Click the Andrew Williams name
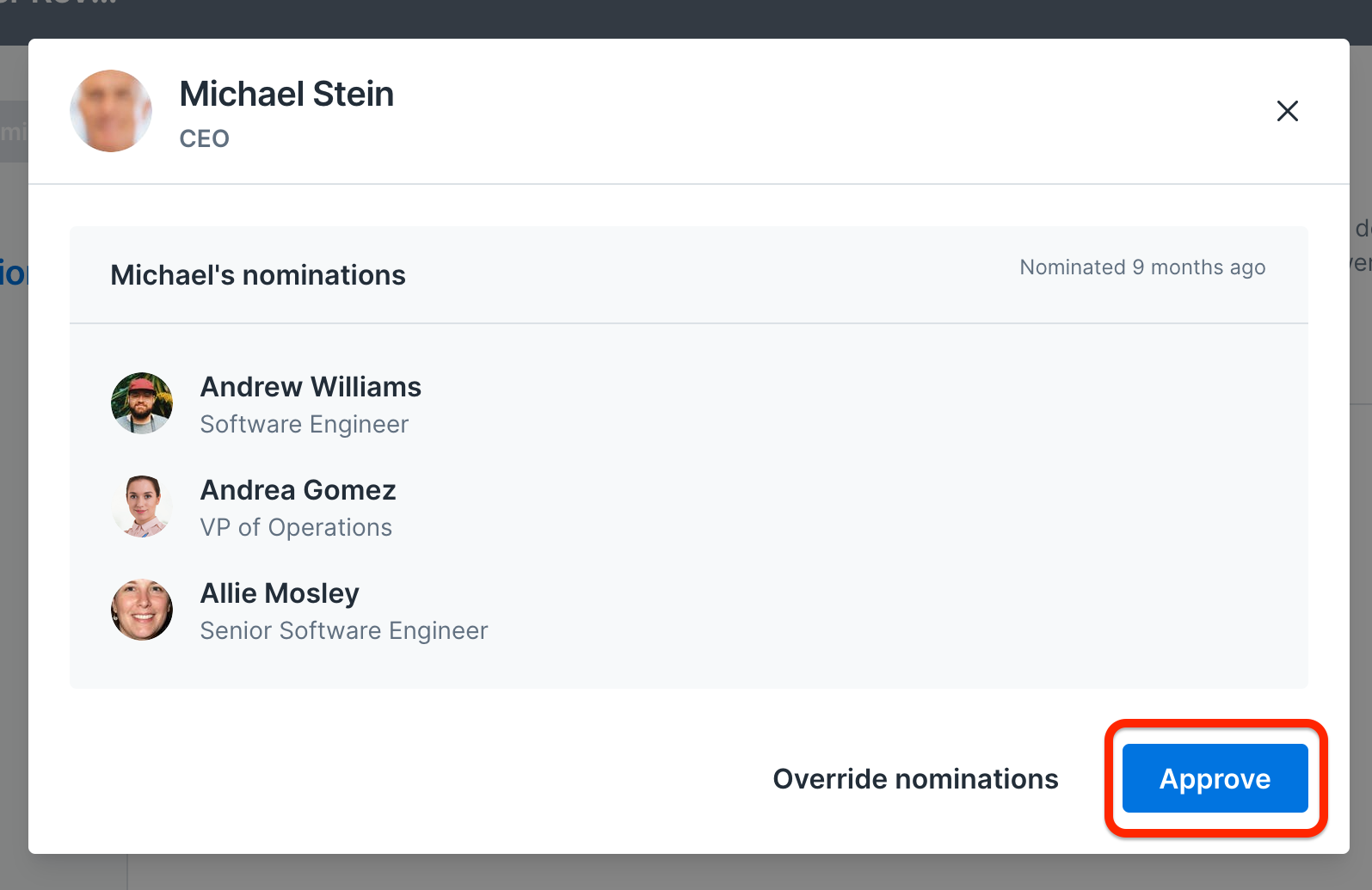The image size is (1372, 890). pyautogui.click(x=311, y=387)
